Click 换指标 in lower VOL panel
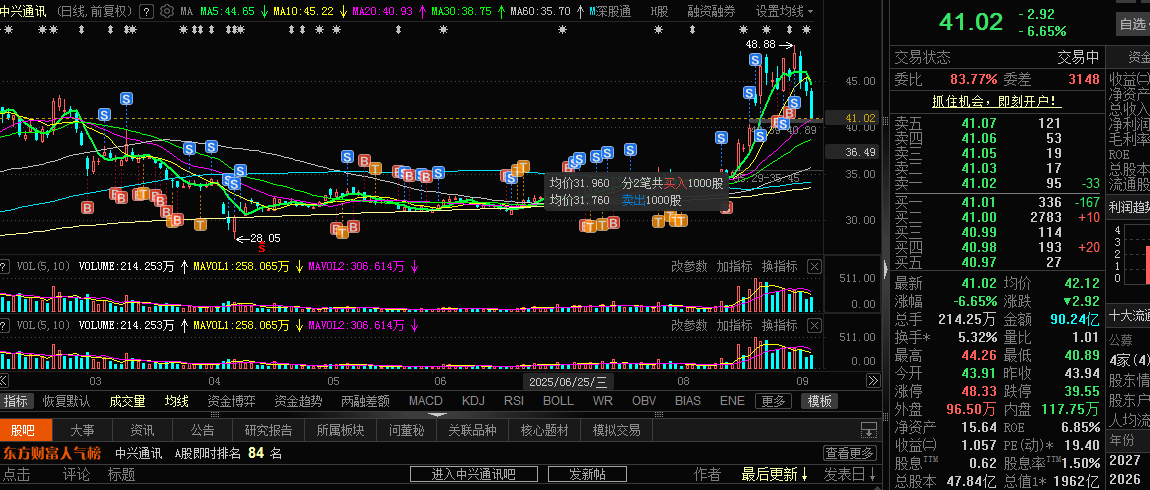The width and height of the screenshot is (1150, 490). [780, 324]
